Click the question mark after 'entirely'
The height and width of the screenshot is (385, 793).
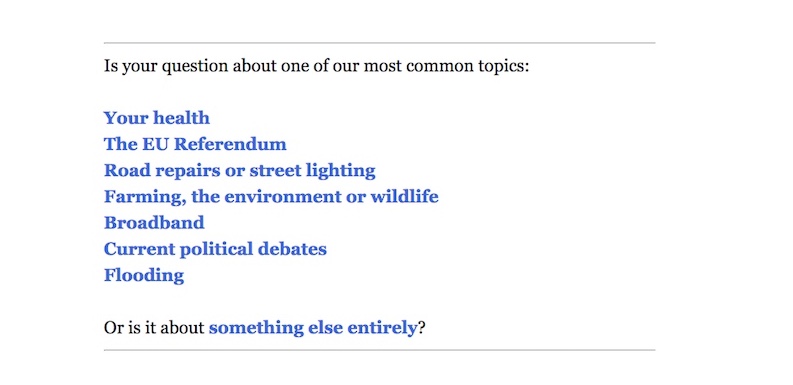[421, 328]
